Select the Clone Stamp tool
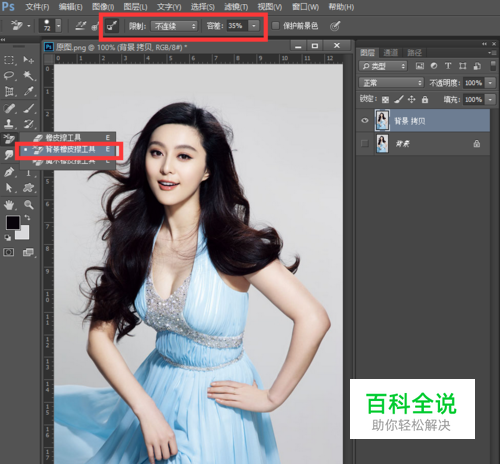This screenshot has height=464, width=500. tap(9, 124)
